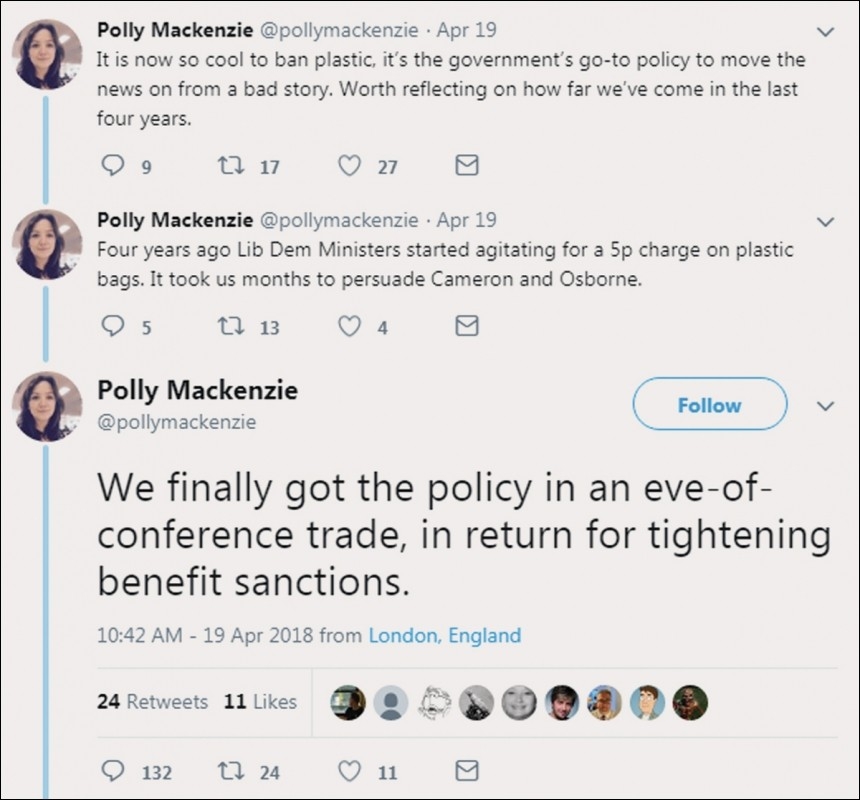Expand options chevron on the first tweet
The height and width of the screenshot is (800, 860).
coord(825,32)
